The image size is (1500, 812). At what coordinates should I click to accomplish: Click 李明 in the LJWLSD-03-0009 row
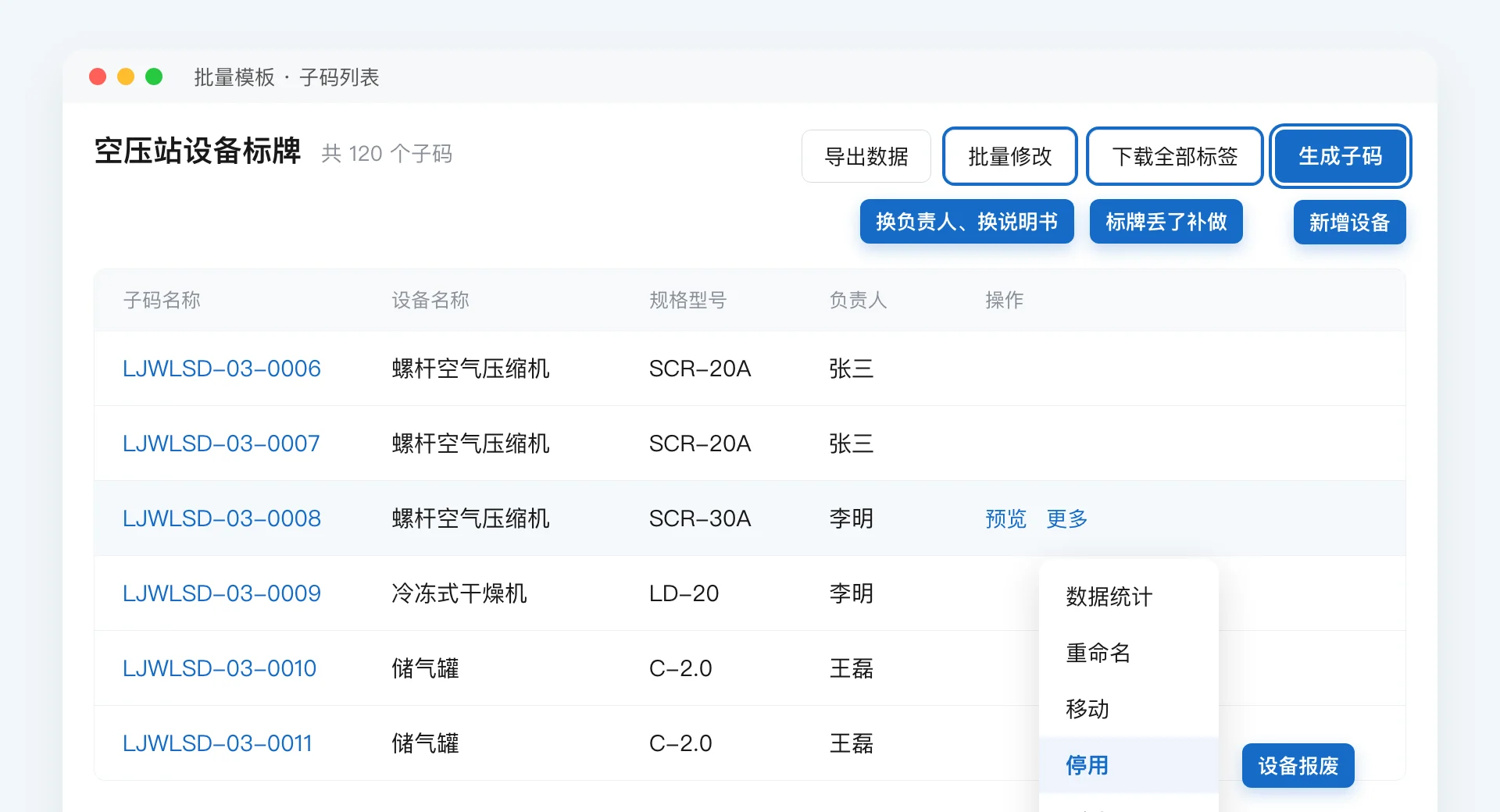[852, 593]
